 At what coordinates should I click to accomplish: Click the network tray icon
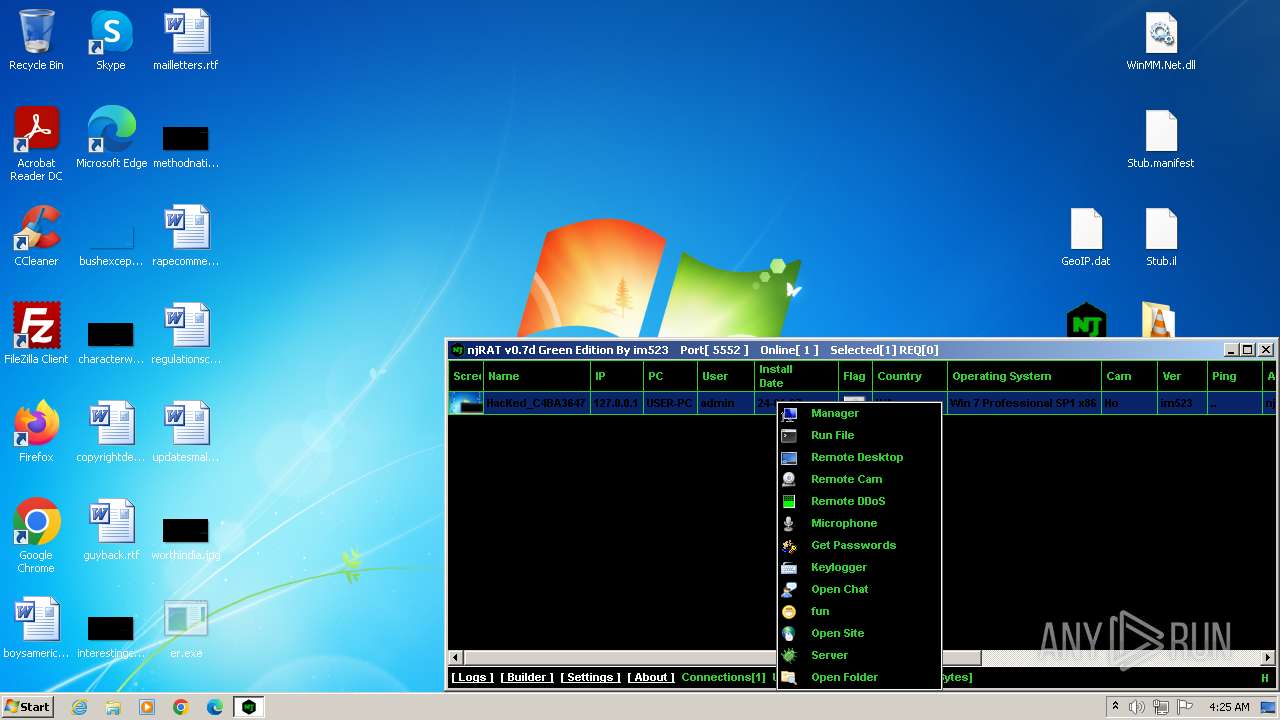1161,707
